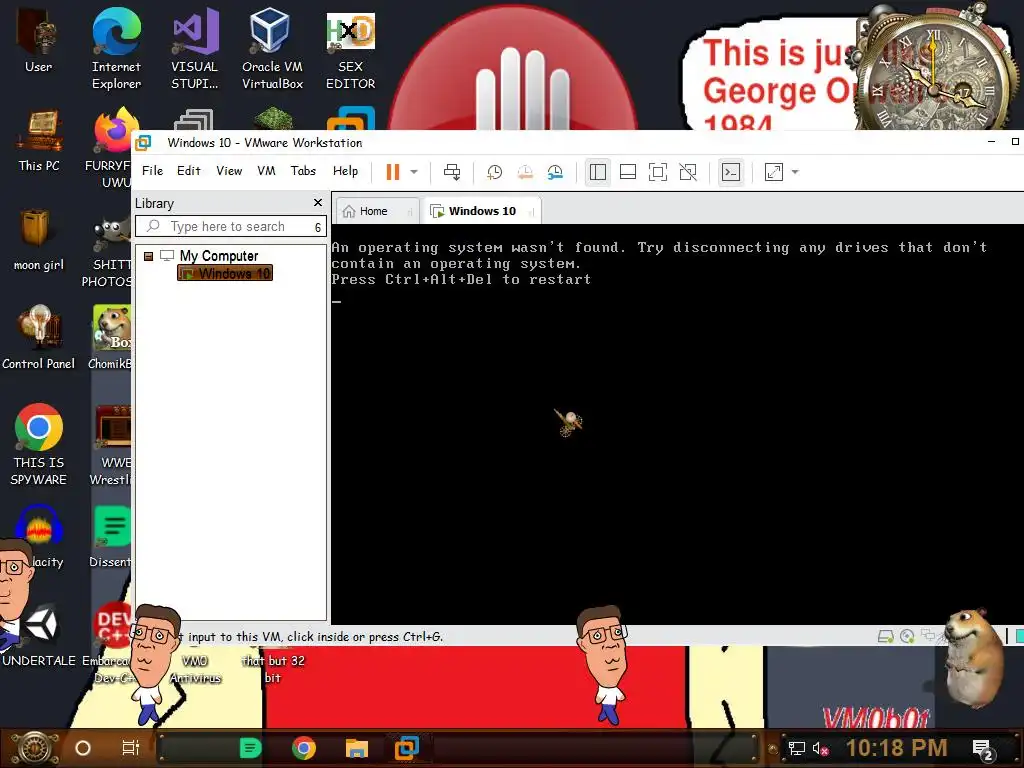Click the VMware Workstation taskbar icon
The width and height of the screenshot is (1024, 768).
(x=407, y=748)
